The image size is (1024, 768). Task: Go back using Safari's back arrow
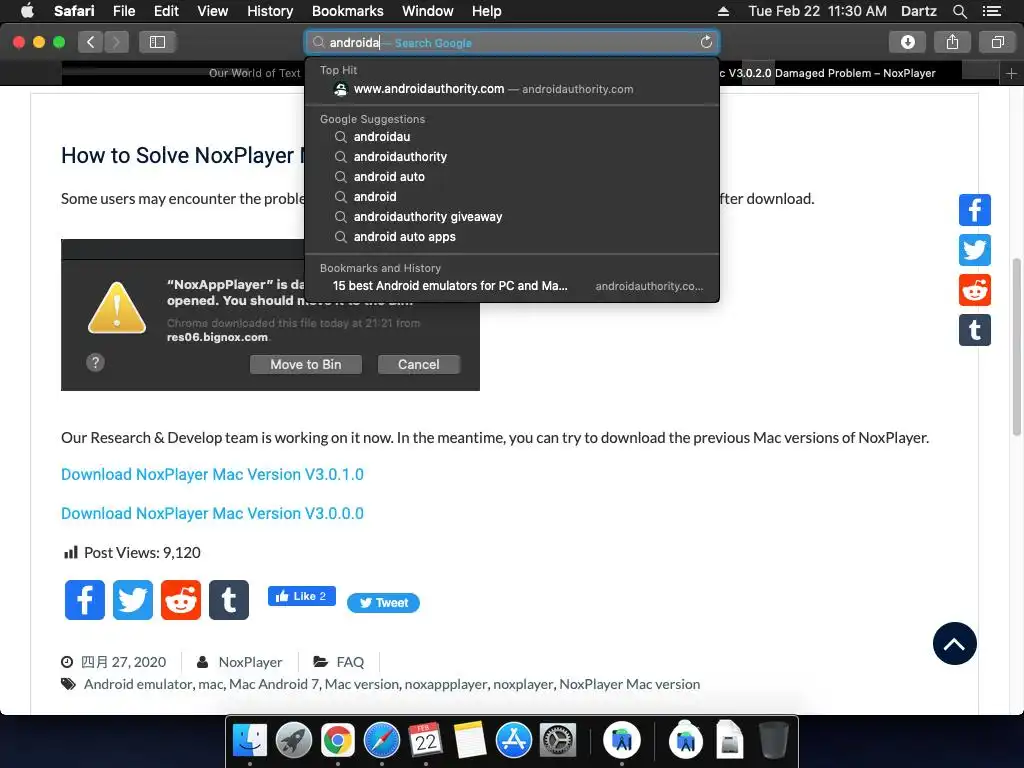91,42
